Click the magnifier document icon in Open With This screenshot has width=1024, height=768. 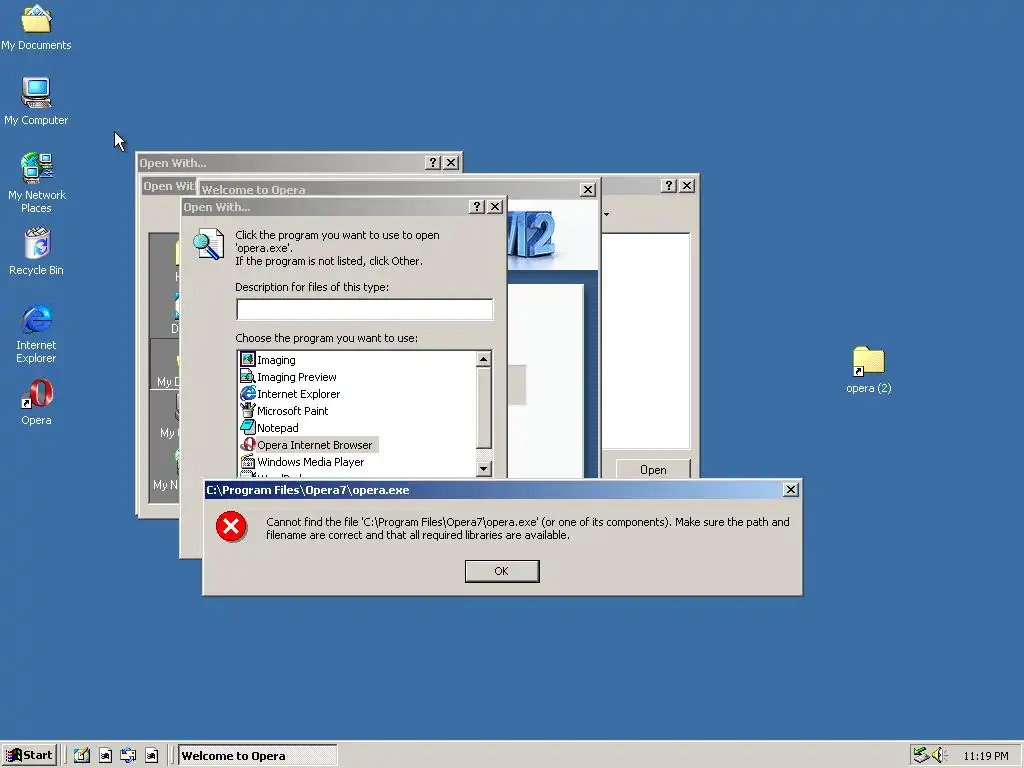pyautogui.click(x=208, y=244)
